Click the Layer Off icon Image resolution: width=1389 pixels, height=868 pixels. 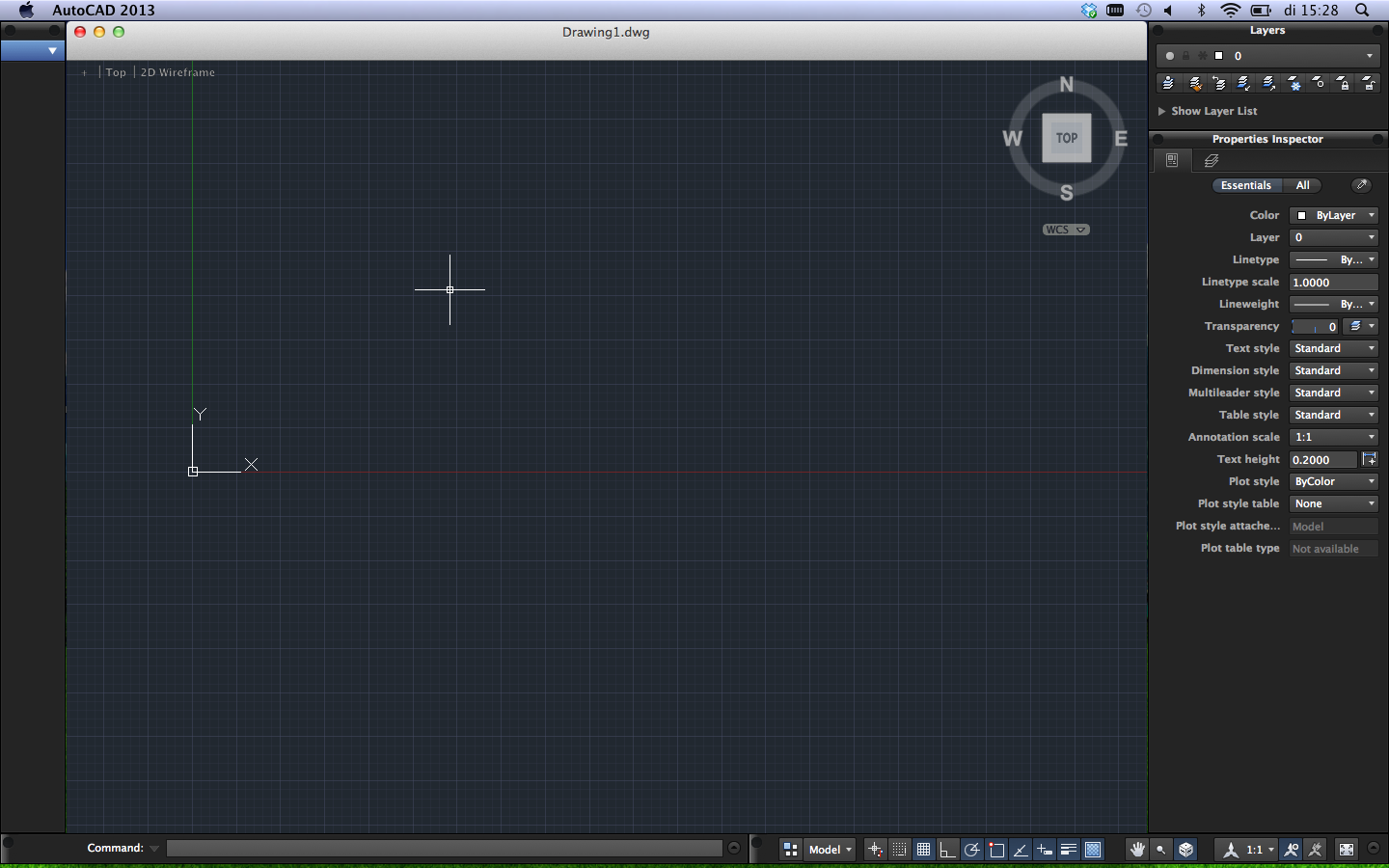click(1319, 84)
